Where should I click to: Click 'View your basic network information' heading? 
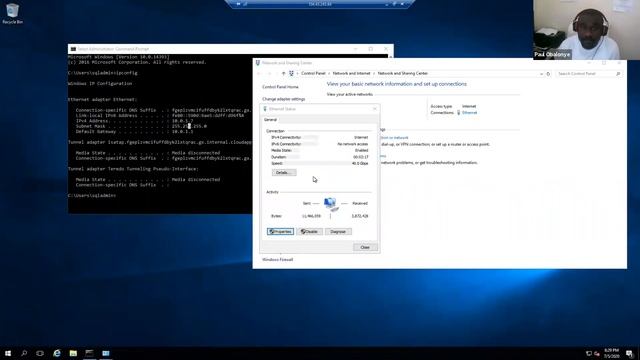coord(397,84)
